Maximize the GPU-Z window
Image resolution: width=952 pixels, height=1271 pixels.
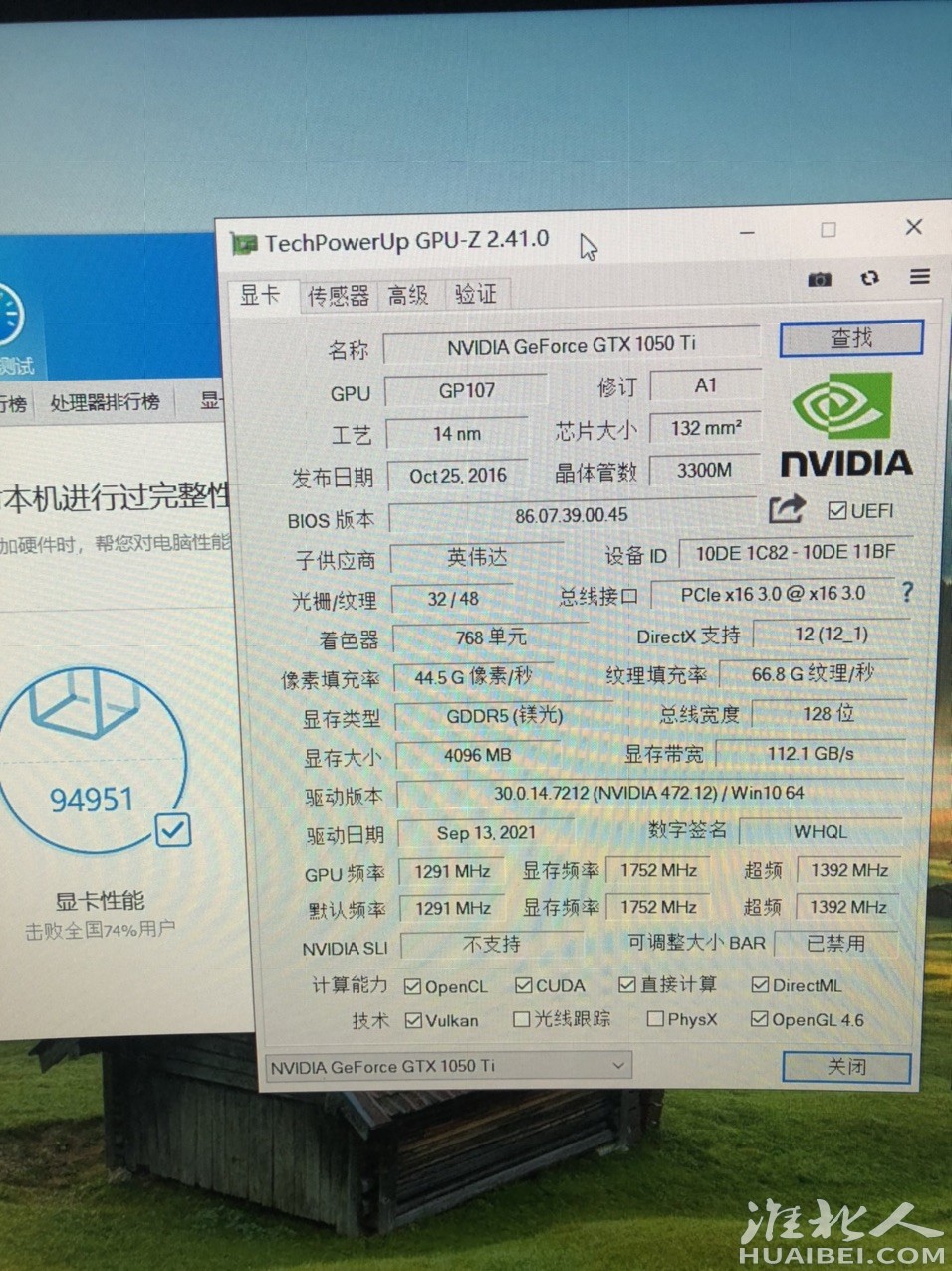point(829,230)
